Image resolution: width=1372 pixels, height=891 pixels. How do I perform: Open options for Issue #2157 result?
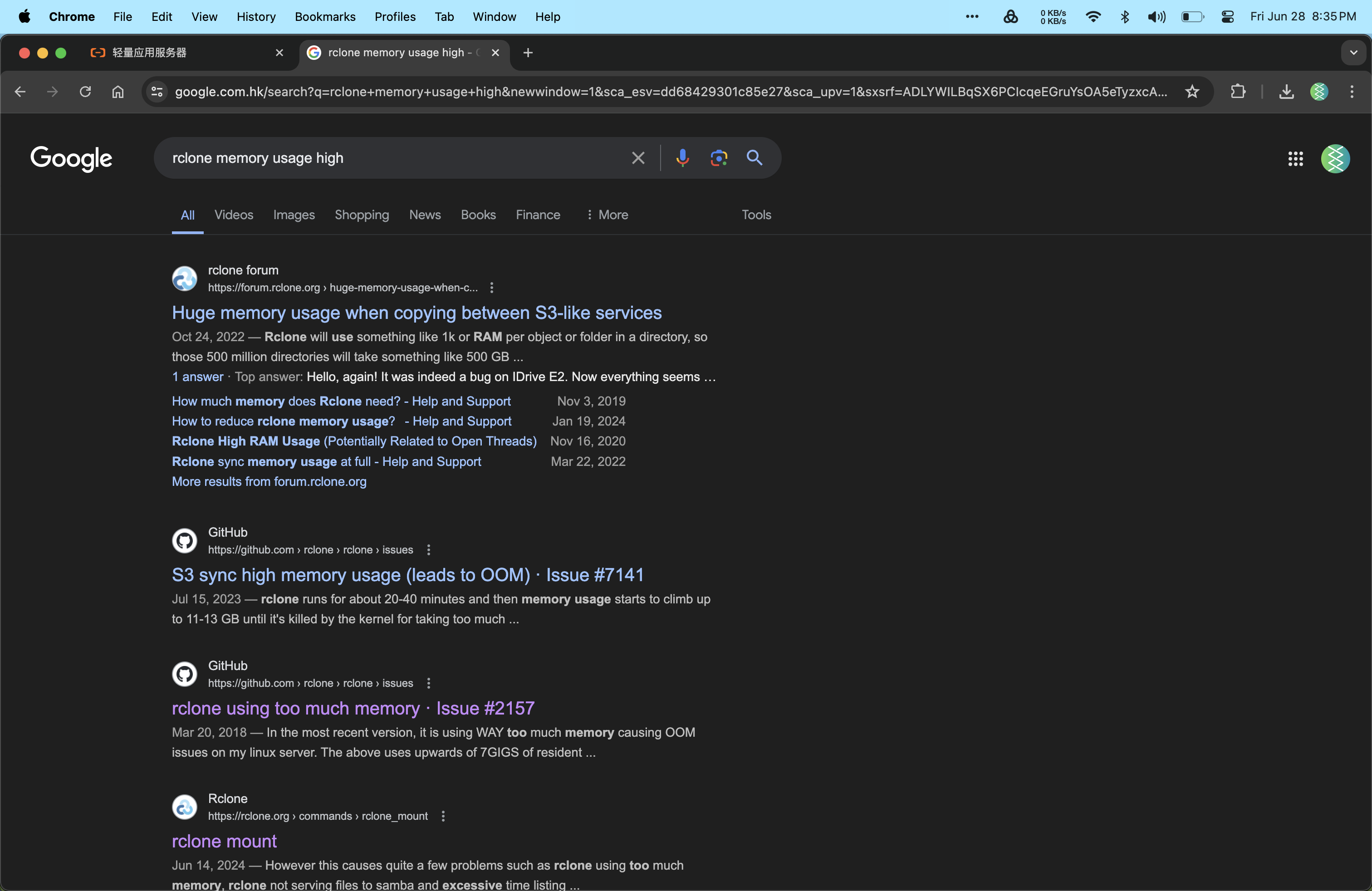pyautogui.click(x=428, y=683)
